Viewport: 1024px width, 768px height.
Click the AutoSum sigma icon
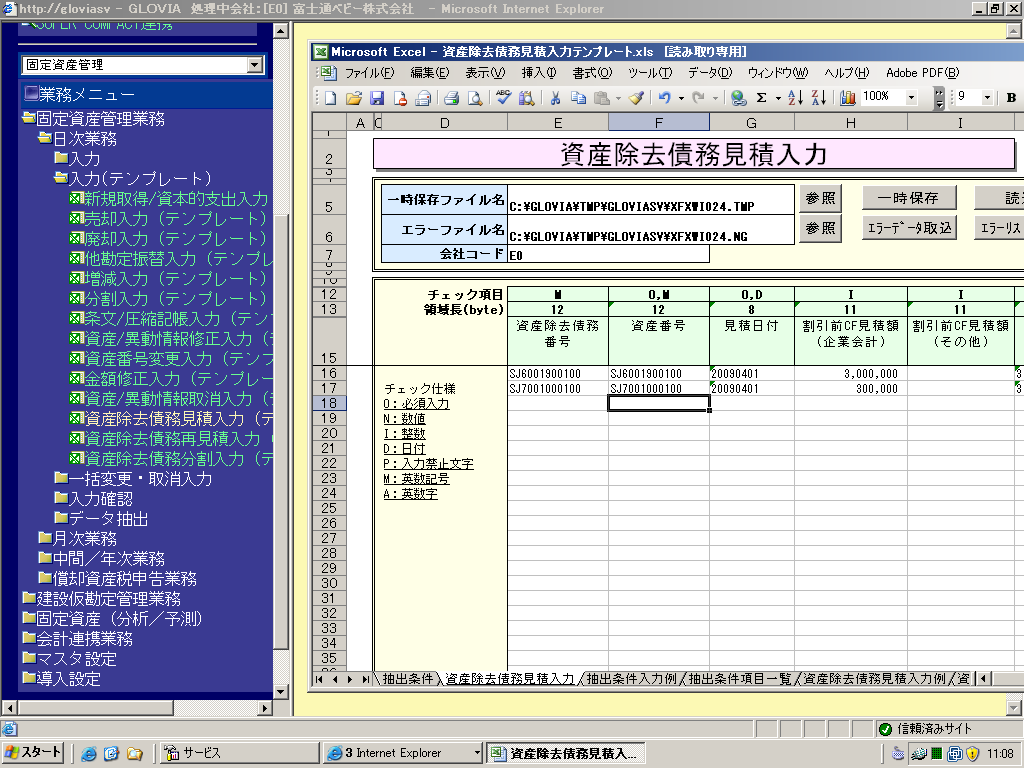(761, 98)
